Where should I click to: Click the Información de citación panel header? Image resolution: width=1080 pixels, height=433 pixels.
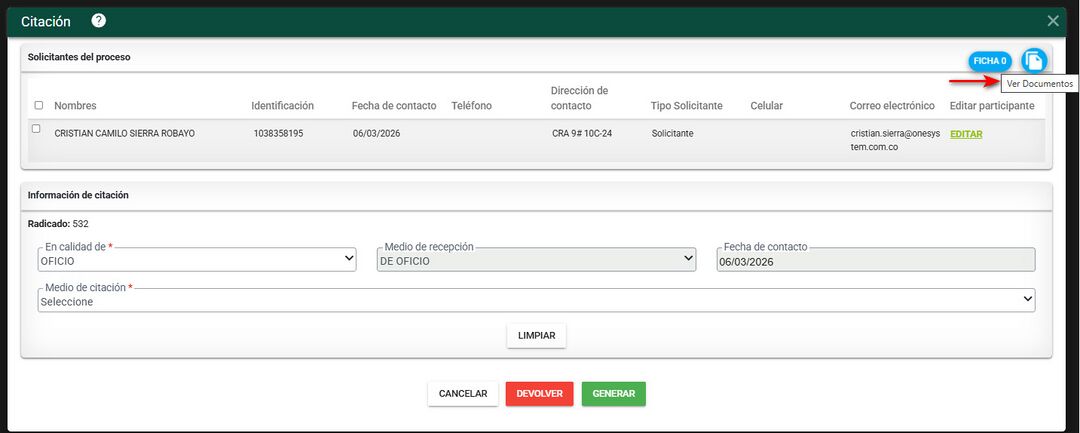(x=78, y=195)
